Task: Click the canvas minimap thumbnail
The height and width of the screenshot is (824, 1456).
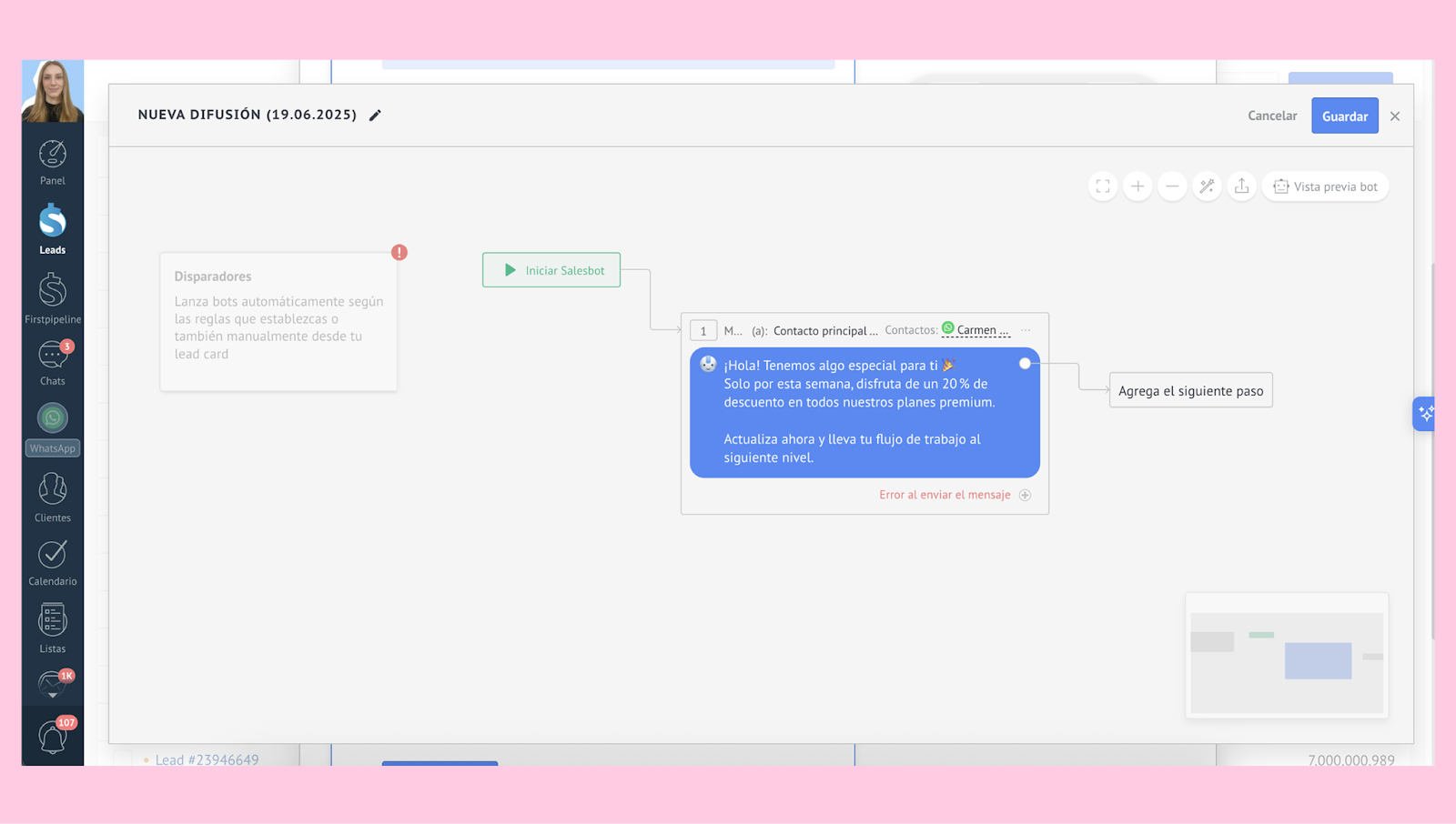Action: coord(1287,656)
